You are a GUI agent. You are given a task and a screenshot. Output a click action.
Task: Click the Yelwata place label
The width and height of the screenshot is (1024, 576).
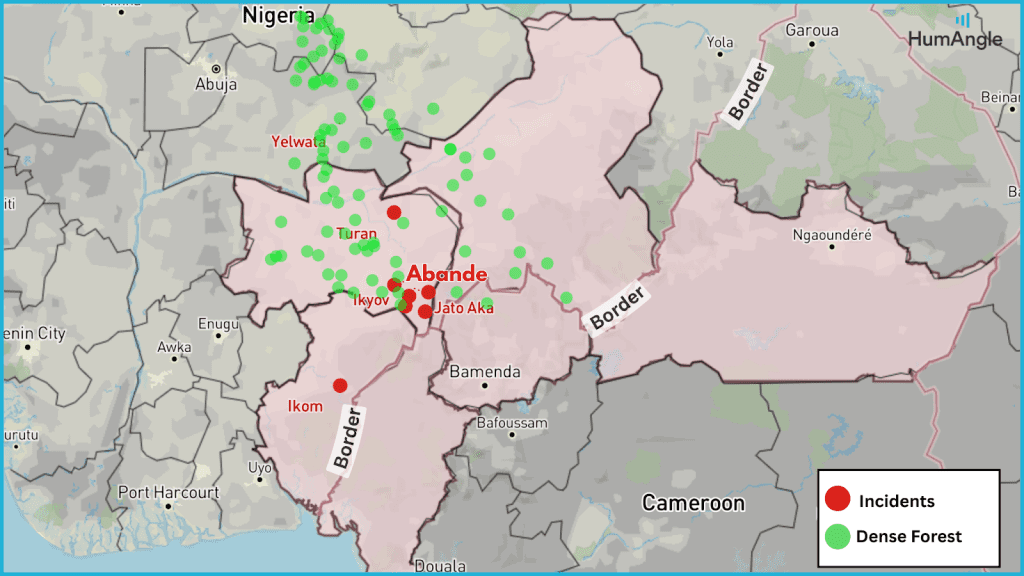(297, 142)
